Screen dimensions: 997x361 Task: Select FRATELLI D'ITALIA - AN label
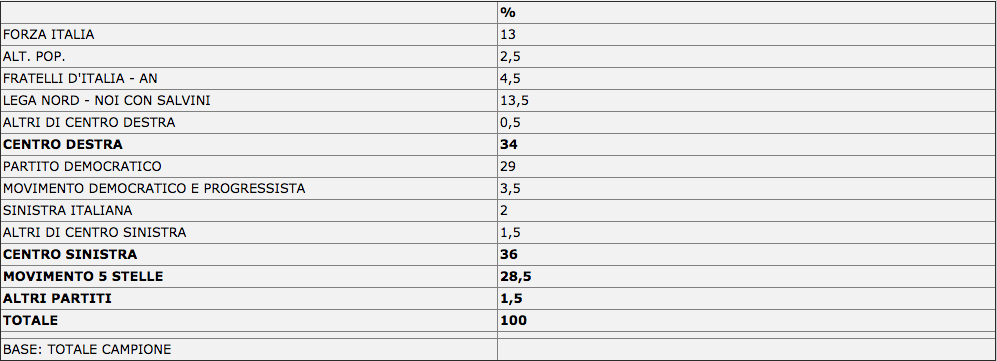click(x=80, y=79)
